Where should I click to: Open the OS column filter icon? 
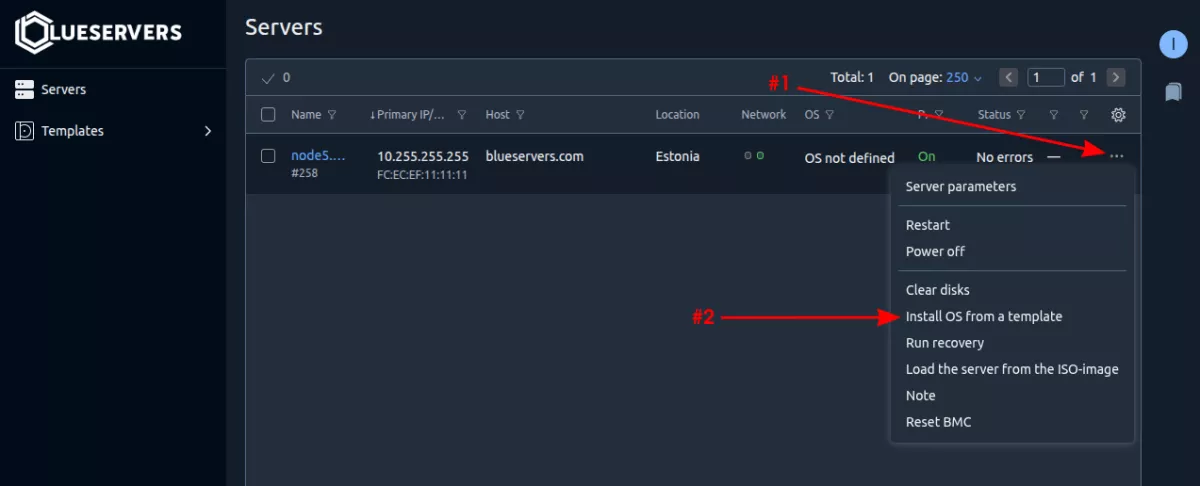tap(830, 115)
